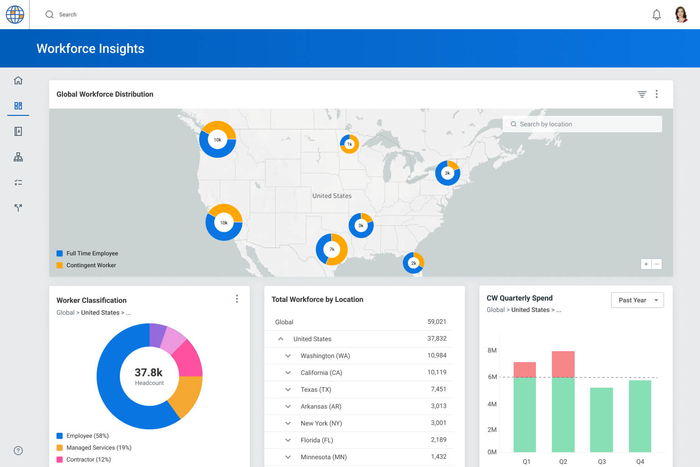Open the checklist icon in the sidebar
The height and width of the screenshot is (467, 700).
[18, 183]
